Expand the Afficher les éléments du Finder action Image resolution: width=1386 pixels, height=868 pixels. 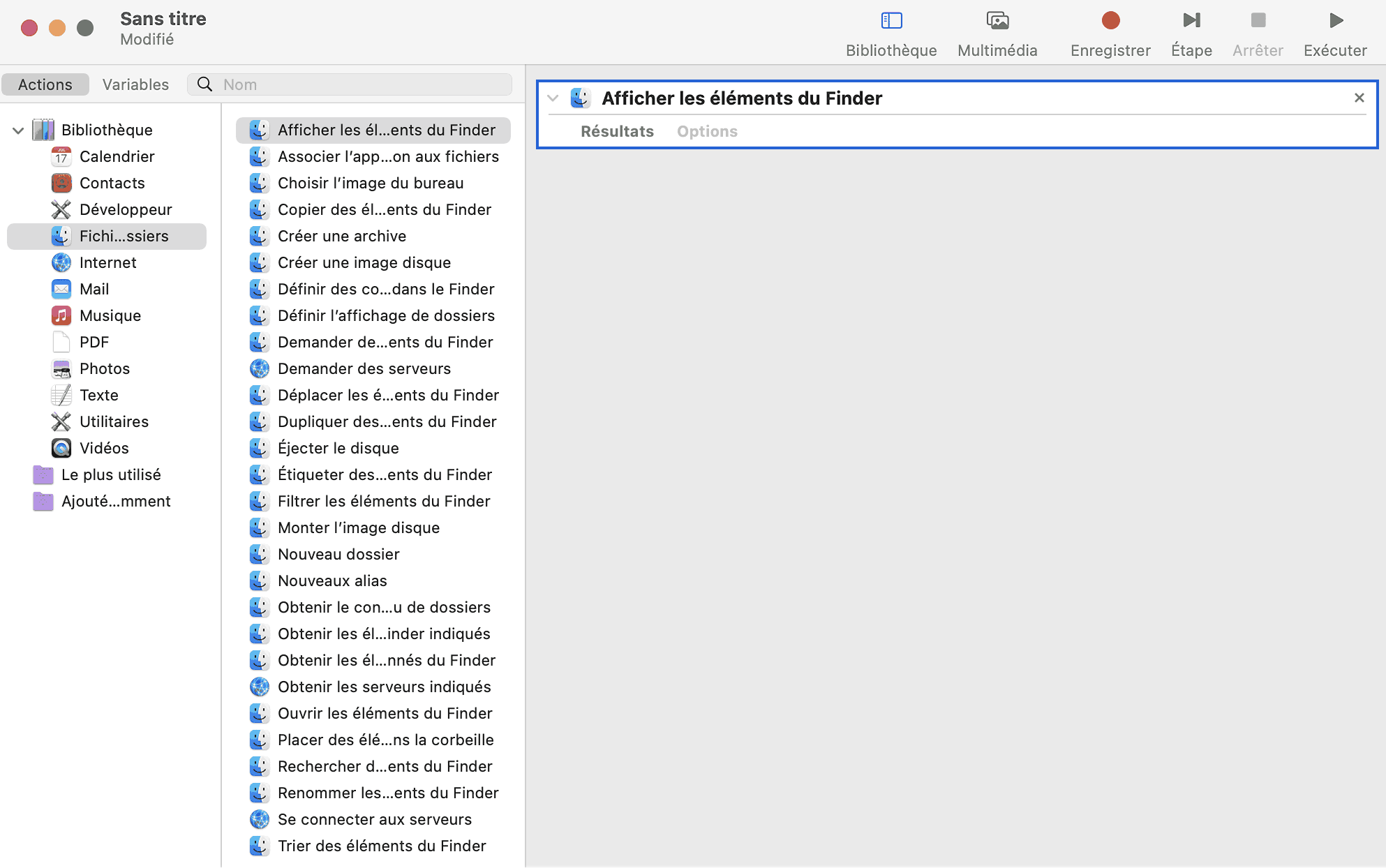pyautogui.click(x=553, y=98)
